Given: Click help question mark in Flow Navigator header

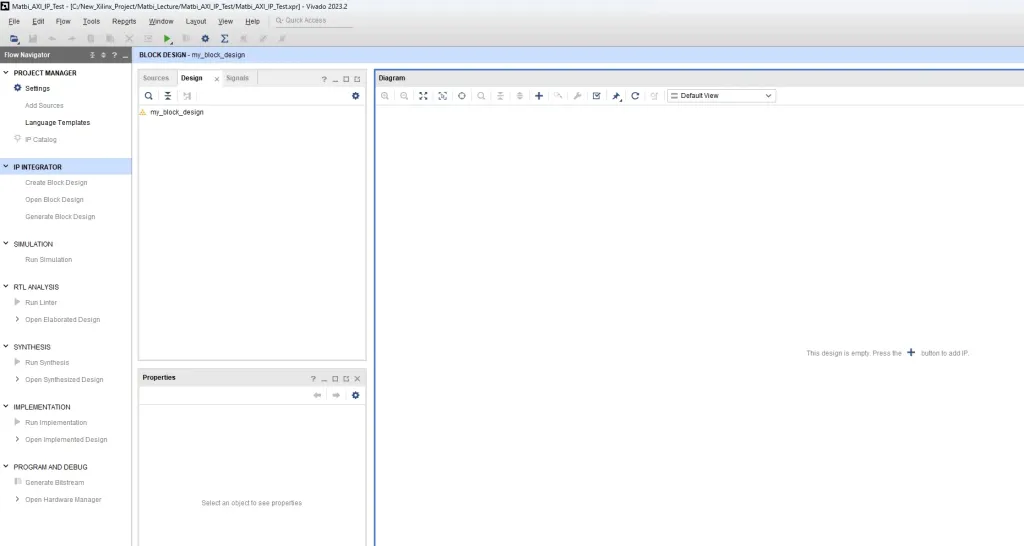Looking at the screenshot, I should coord(114,55).
